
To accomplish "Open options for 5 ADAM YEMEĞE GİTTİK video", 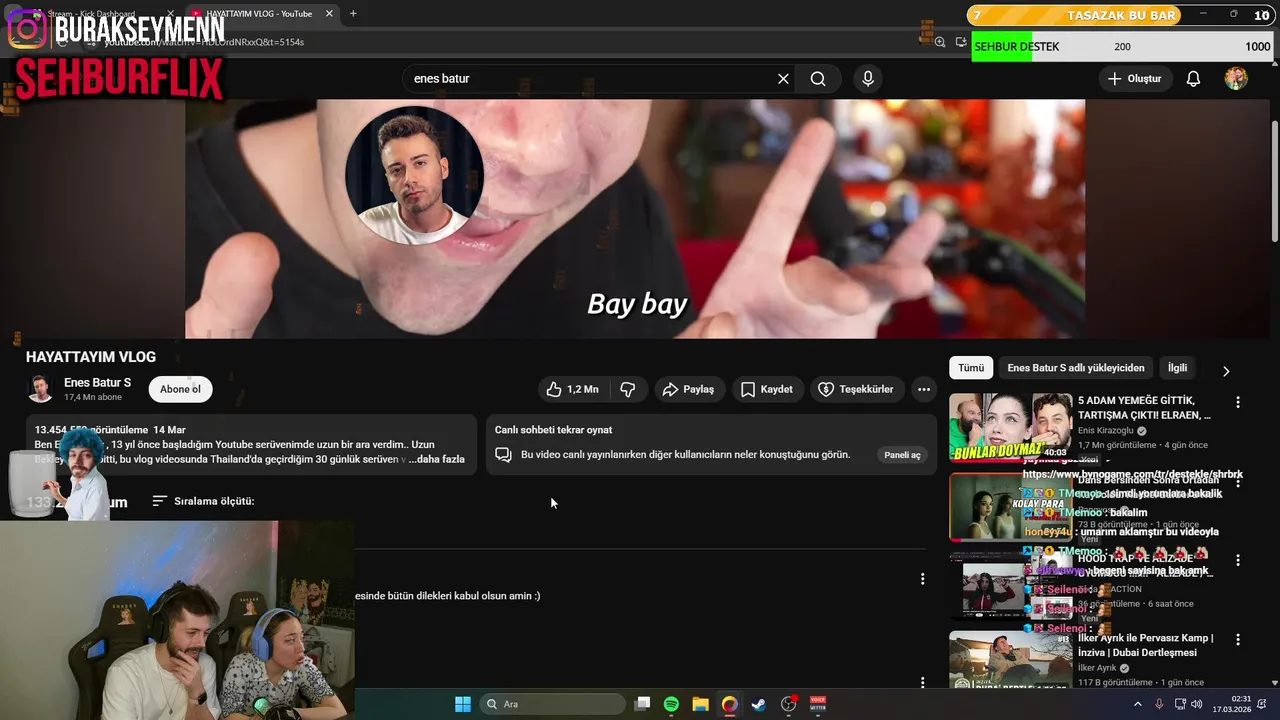I will 1238,402.
